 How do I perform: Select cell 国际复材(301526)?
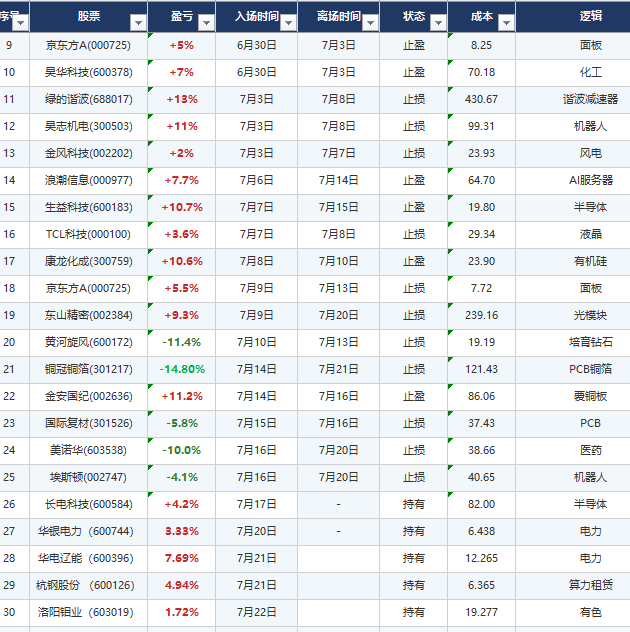point(88,423)
